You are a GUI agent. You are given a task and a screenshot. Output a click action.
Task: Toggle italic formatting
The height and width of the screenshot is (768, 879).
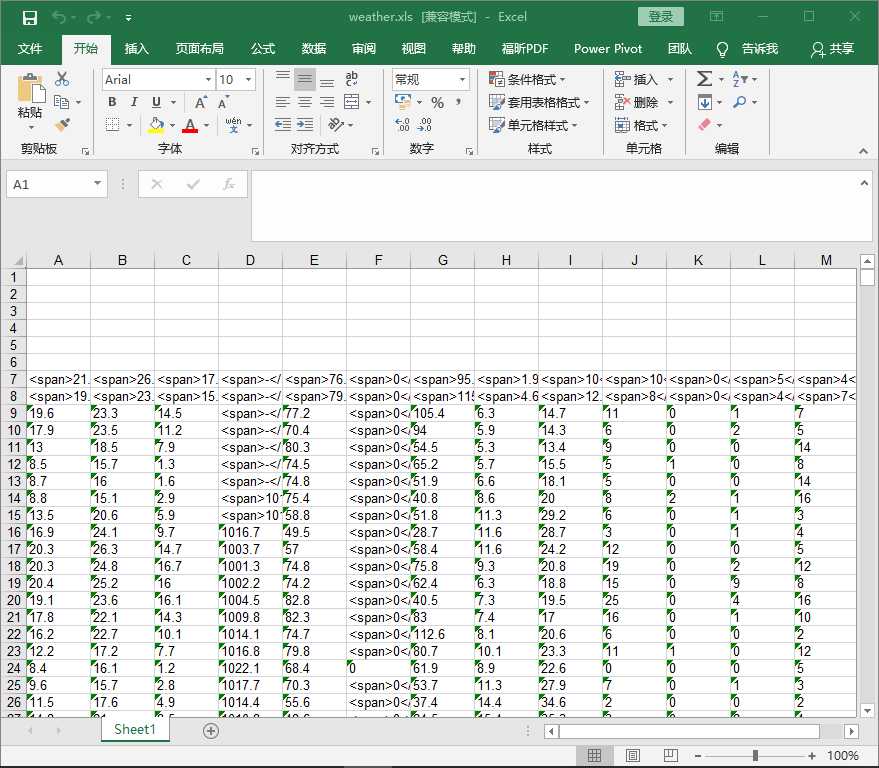click(134, 102)
